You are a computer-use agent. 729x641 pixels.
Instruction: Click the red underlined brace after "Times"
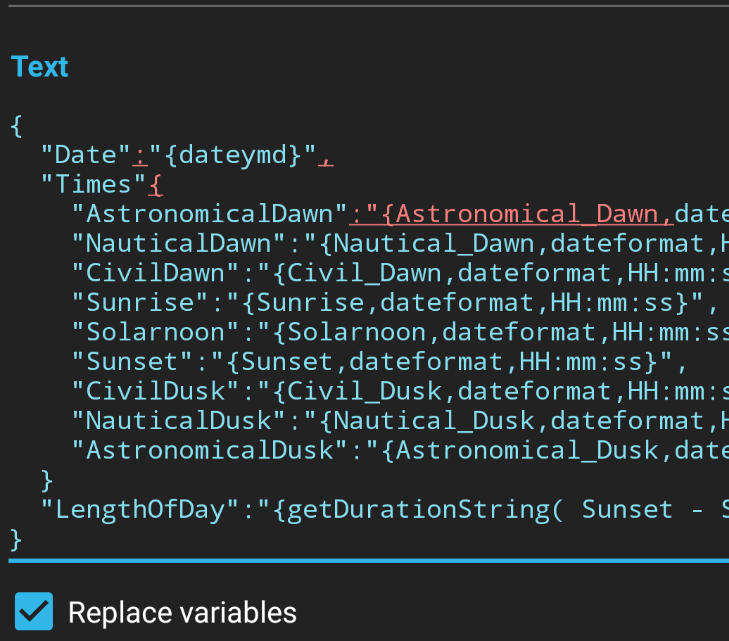(x=155, y=184)
